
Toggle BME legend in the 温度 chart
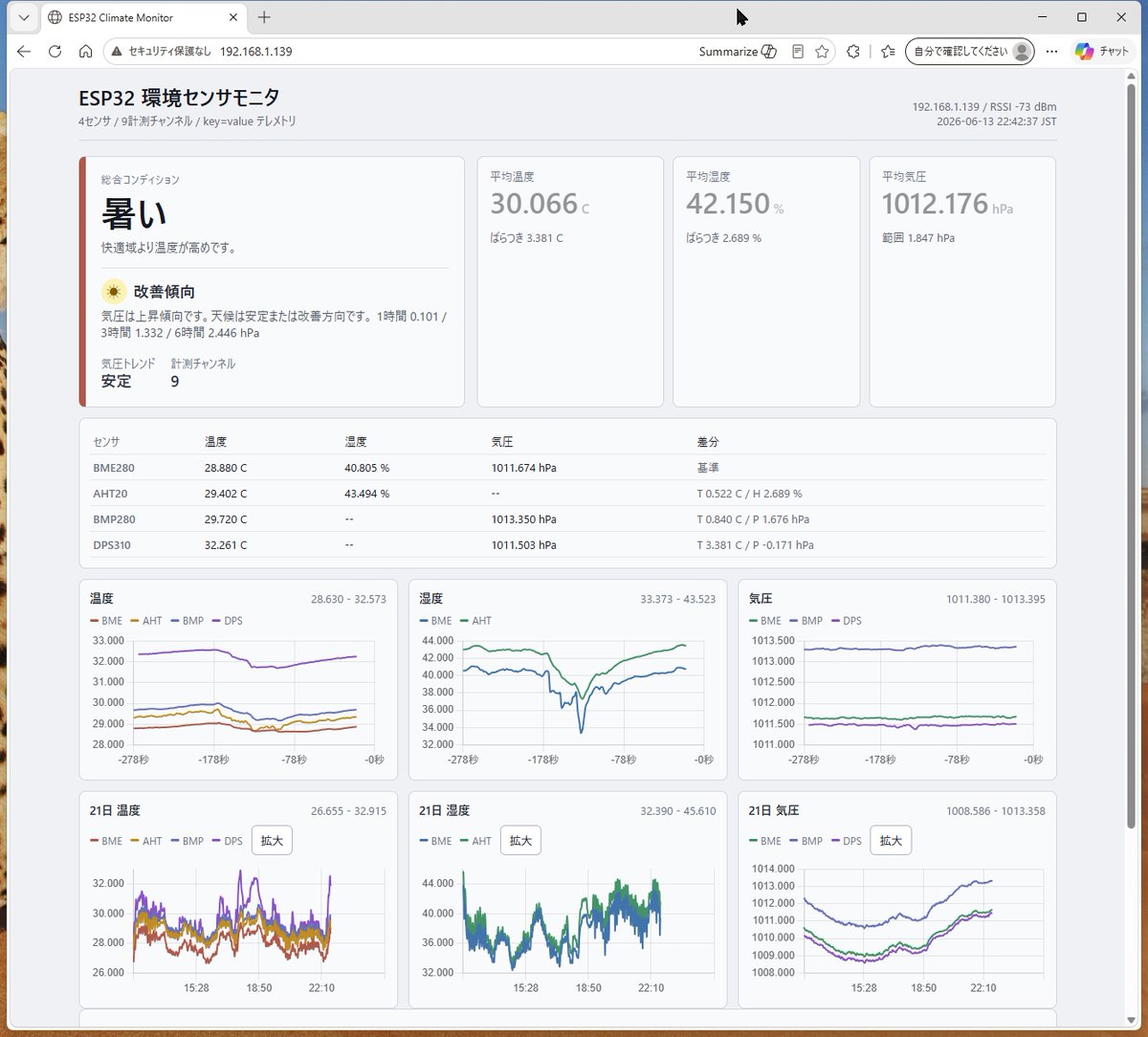106,621
